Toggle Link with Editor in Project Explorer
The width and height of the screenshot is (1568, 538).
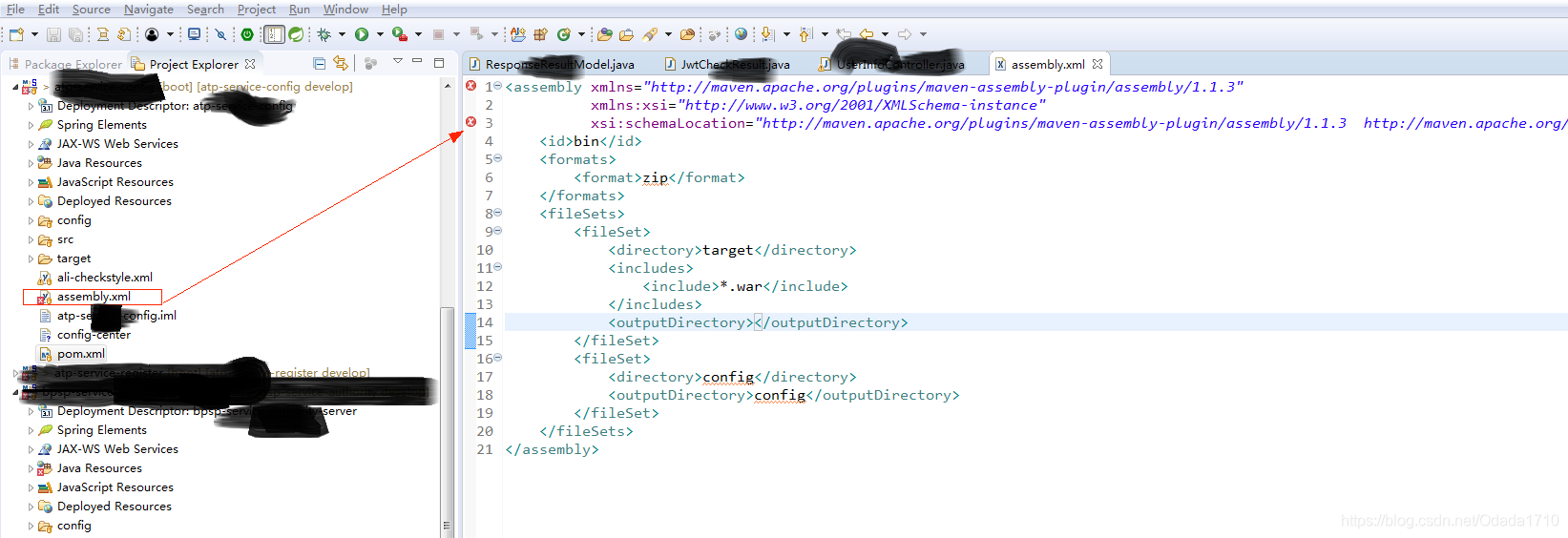341,63
